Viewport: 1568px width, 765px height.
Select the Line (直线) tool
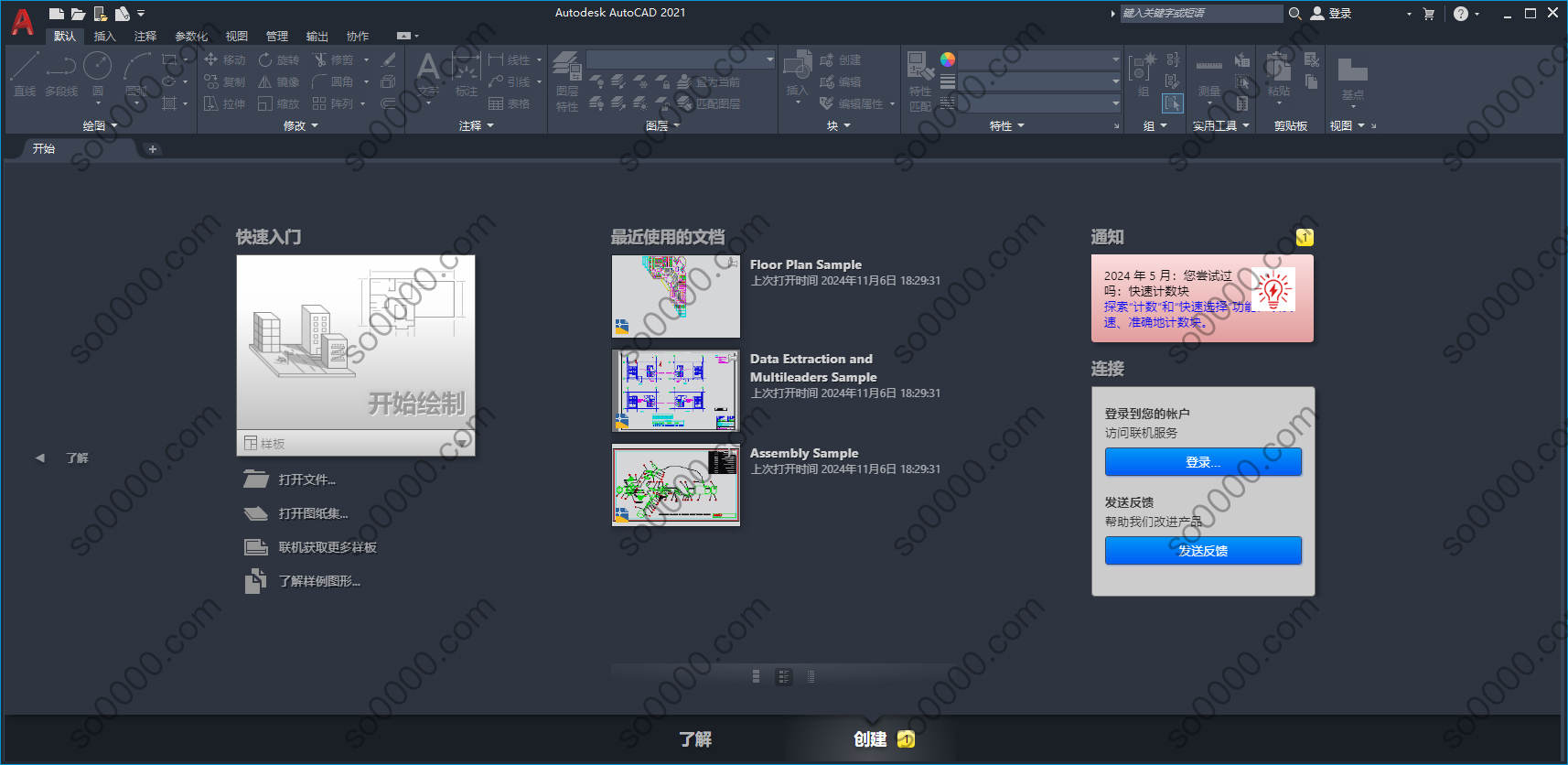pyautogui.click(x=25, y=75)
